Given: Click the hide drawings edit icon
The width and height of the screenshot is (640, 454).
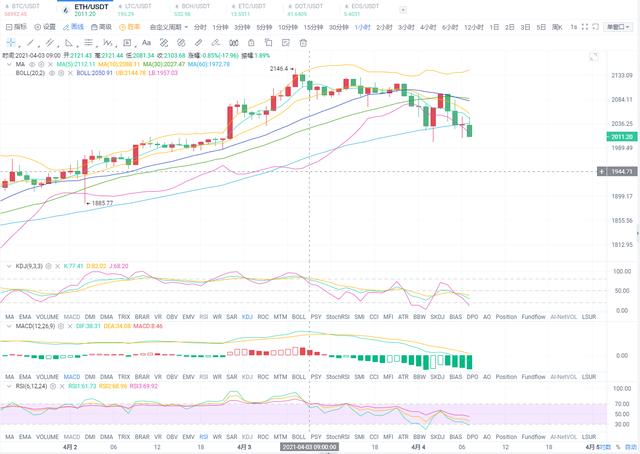Looking at the screenshot, I should tap(286, 42).
